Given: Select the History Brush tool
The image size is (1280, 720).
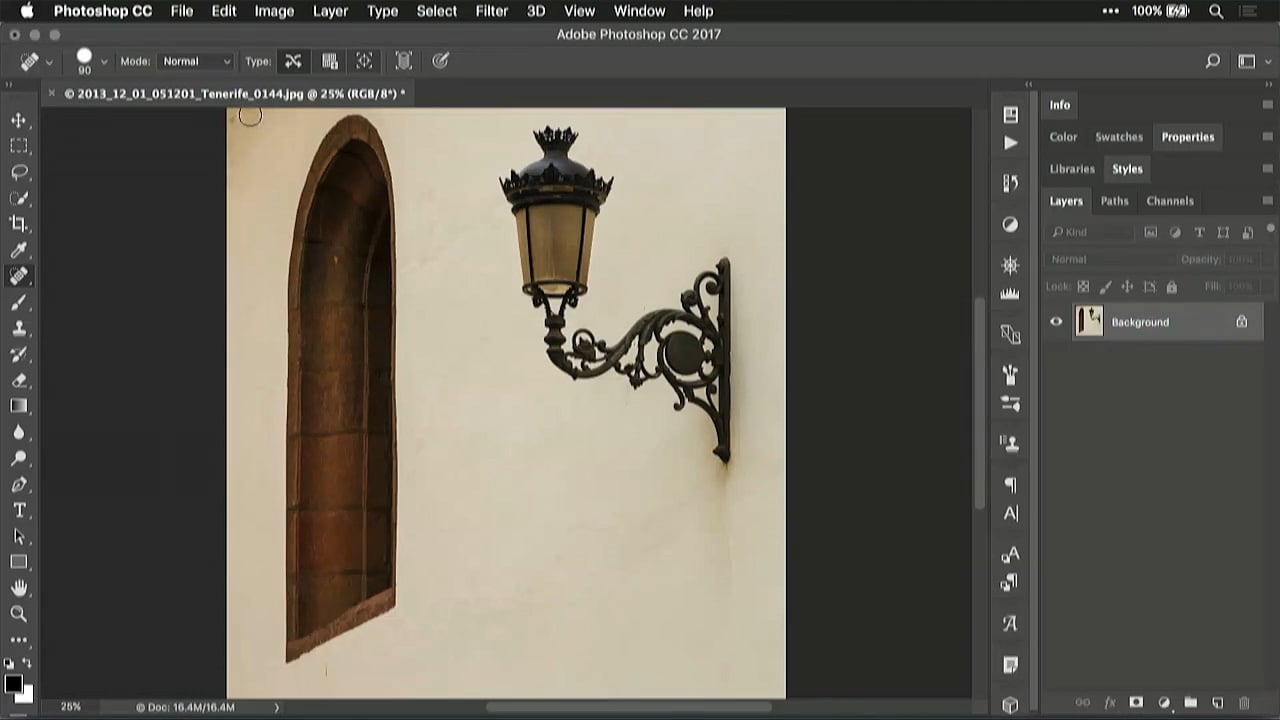Looking at the screenshot, I should click(x=19, y=354).
